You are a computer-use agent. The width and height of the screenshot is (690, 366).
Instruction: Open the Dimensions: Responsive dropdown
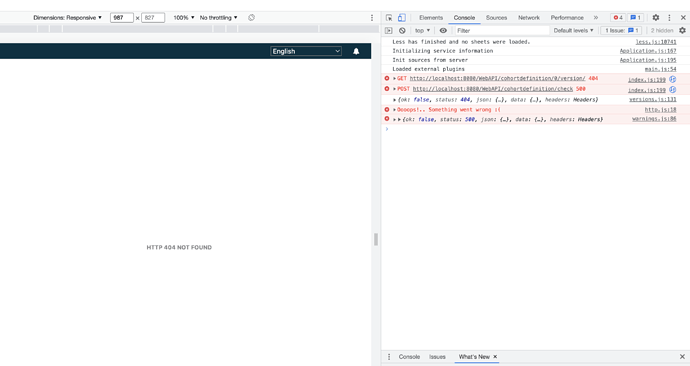click(67, 18)
